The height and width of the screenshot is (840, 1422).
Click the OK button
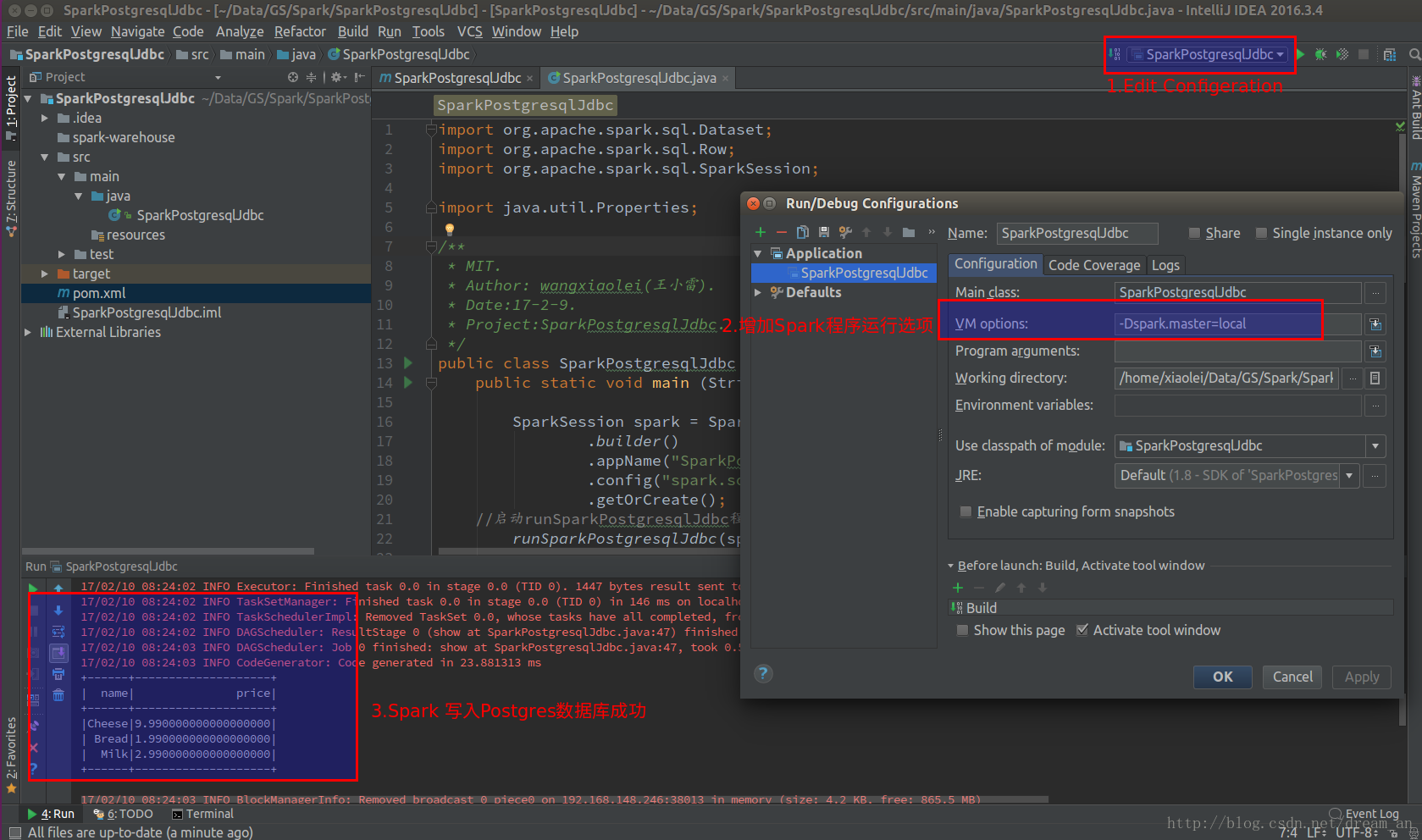[x=1222, y=677]
